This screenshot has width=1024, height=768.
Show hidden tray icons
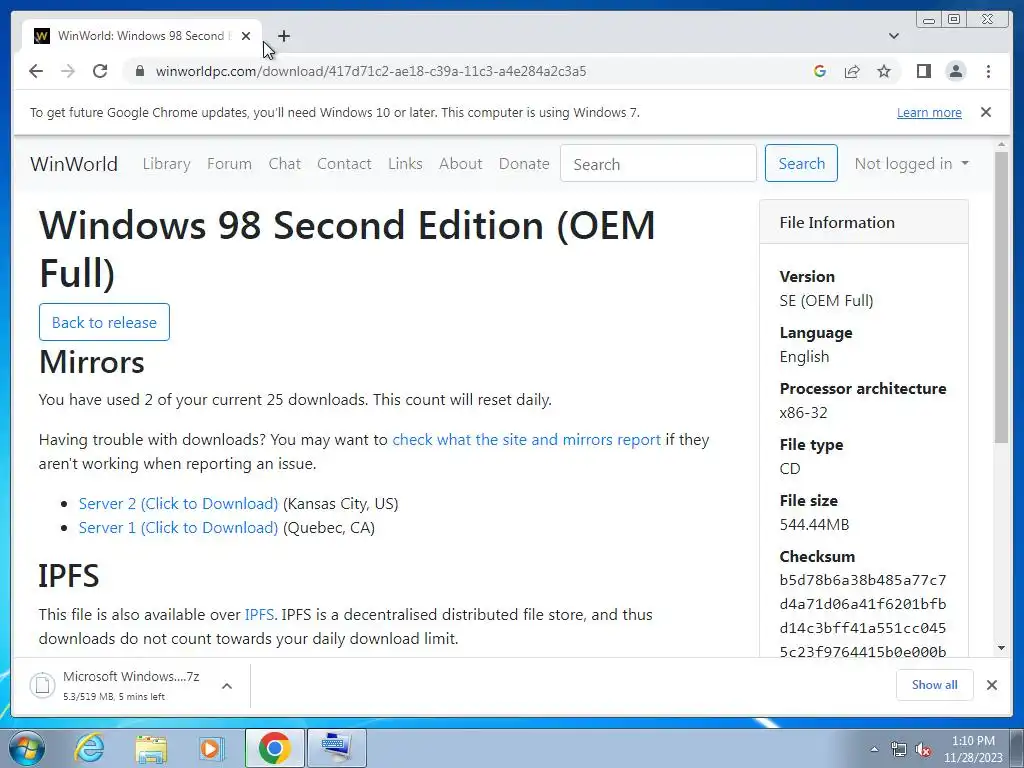(874, 749)
